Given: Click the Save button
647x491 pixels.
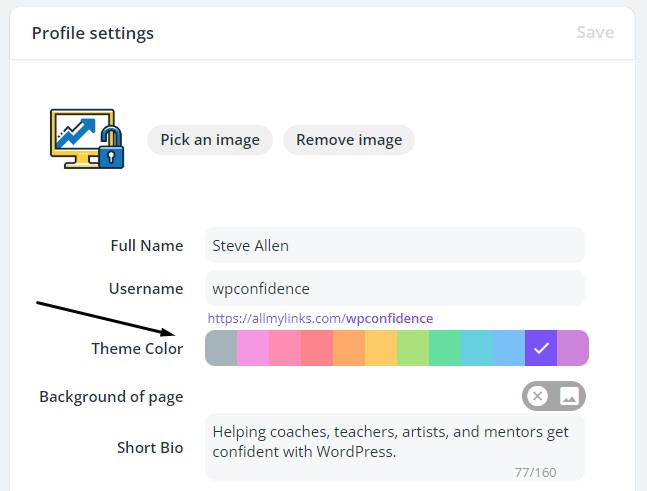Looking at the screenshot, I should [595, 32].
